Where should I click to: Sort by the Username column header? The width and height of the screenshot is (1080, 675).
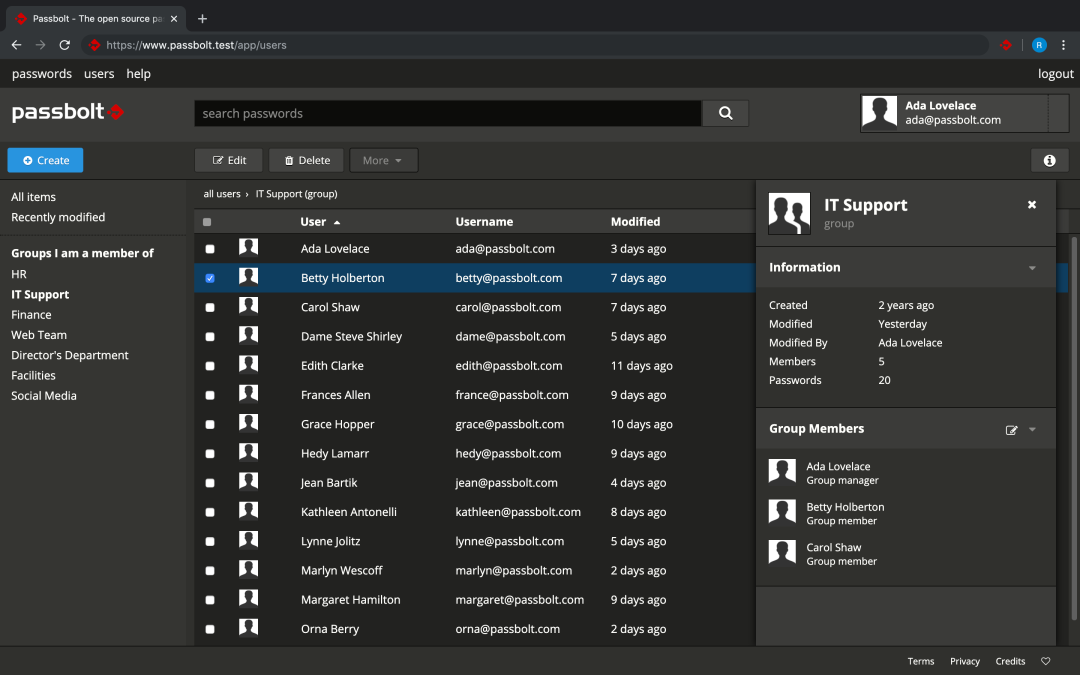point(484,222)
